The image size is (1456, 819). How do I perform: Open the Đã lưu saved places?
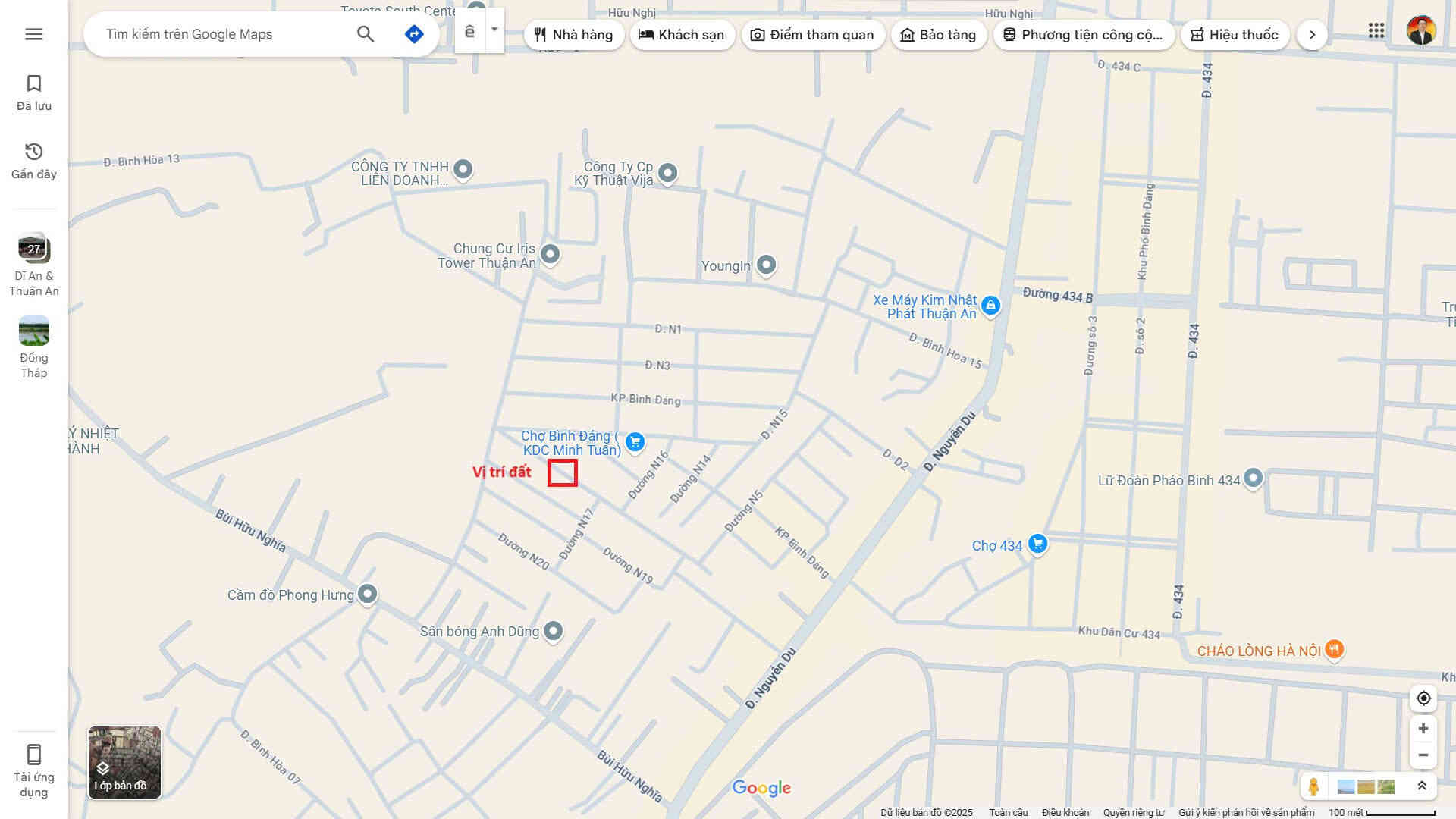tap(34, 93)
